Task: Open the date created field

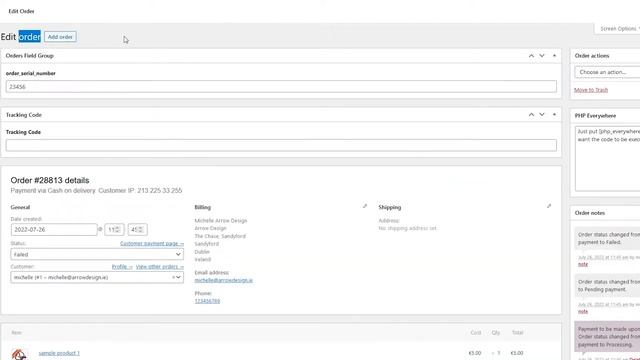Action: pyautogui.click(x=54, y=229)
